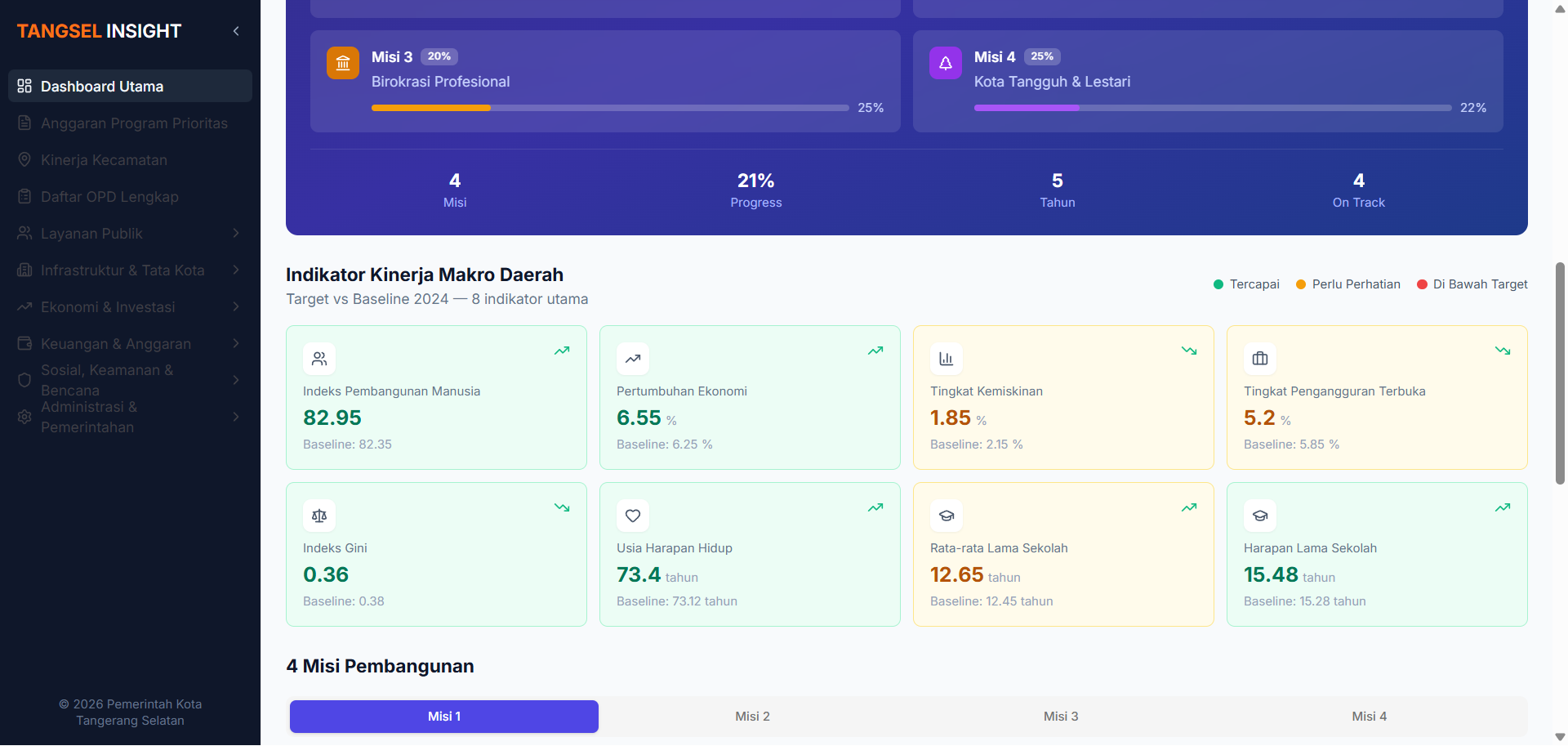Click the Tingkat Pengangguran Terbuka briefcase icon

click(x=1259, y=359)
